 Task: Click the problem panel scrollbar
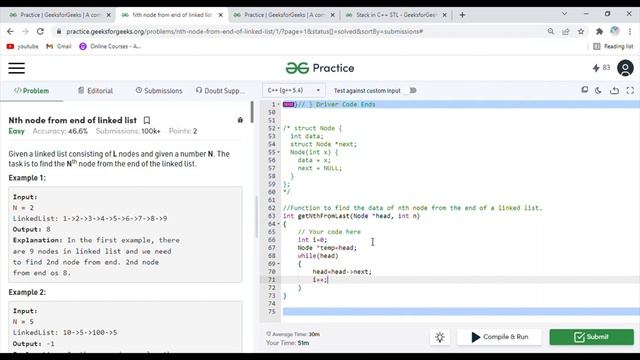point(252,112)
